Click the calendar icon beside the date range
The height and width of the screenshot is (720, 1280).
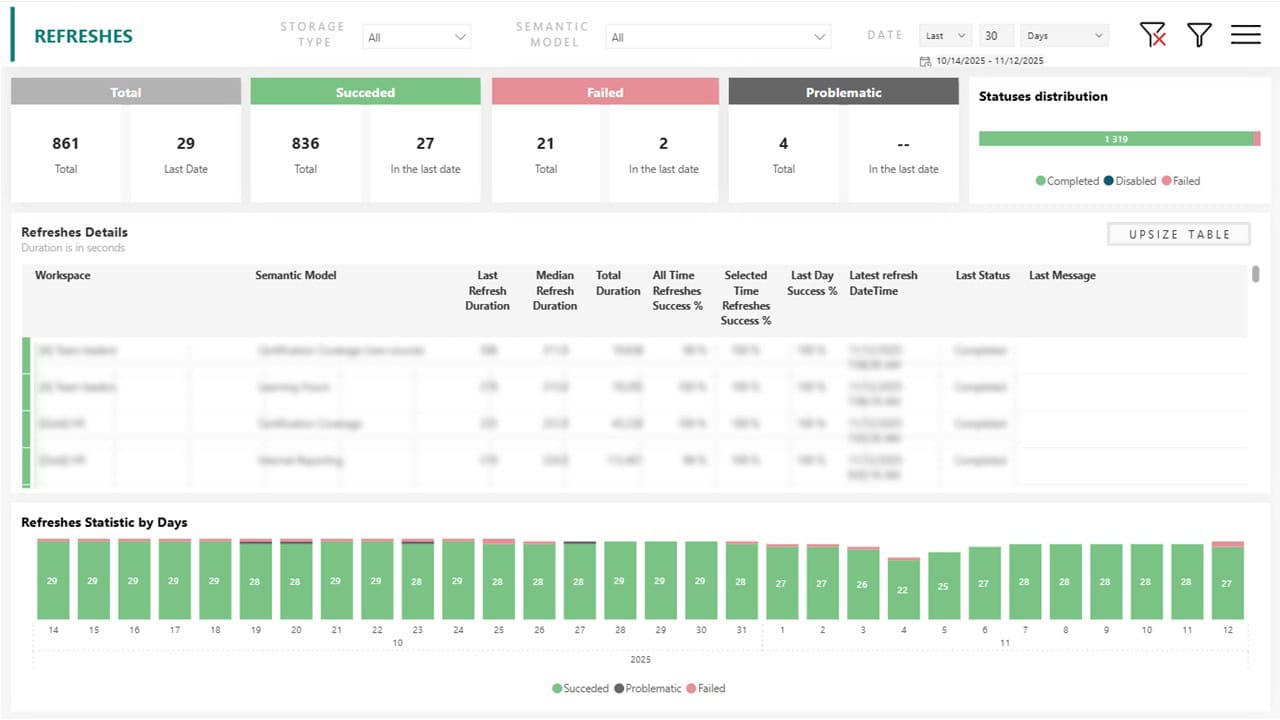click(x=924, y=60)
